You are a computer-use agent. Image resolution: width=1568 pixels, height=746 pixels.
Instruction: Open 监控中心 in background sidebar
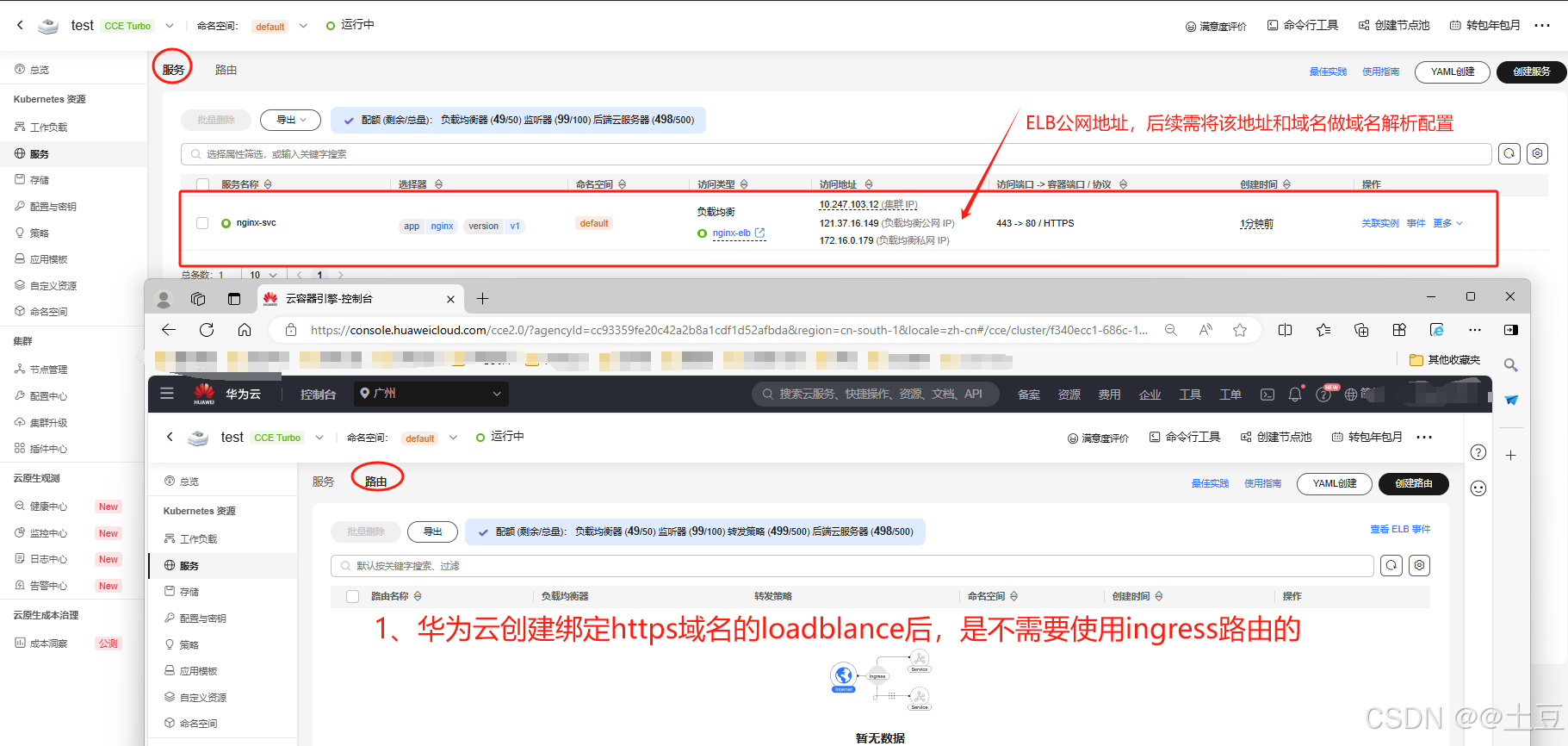pos(48,533)
